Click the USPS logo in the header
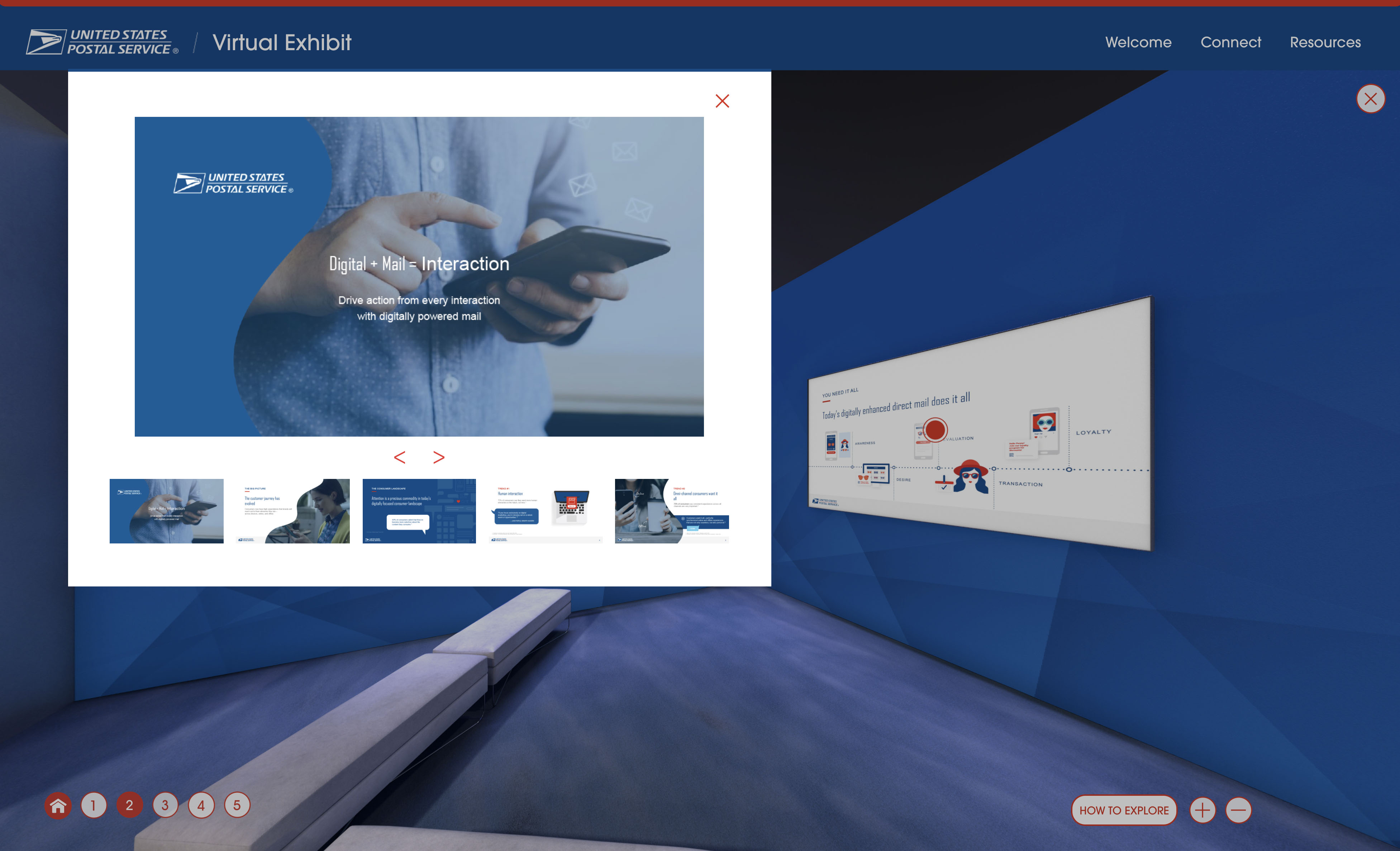1400x851 pixels. pos(102,42)
